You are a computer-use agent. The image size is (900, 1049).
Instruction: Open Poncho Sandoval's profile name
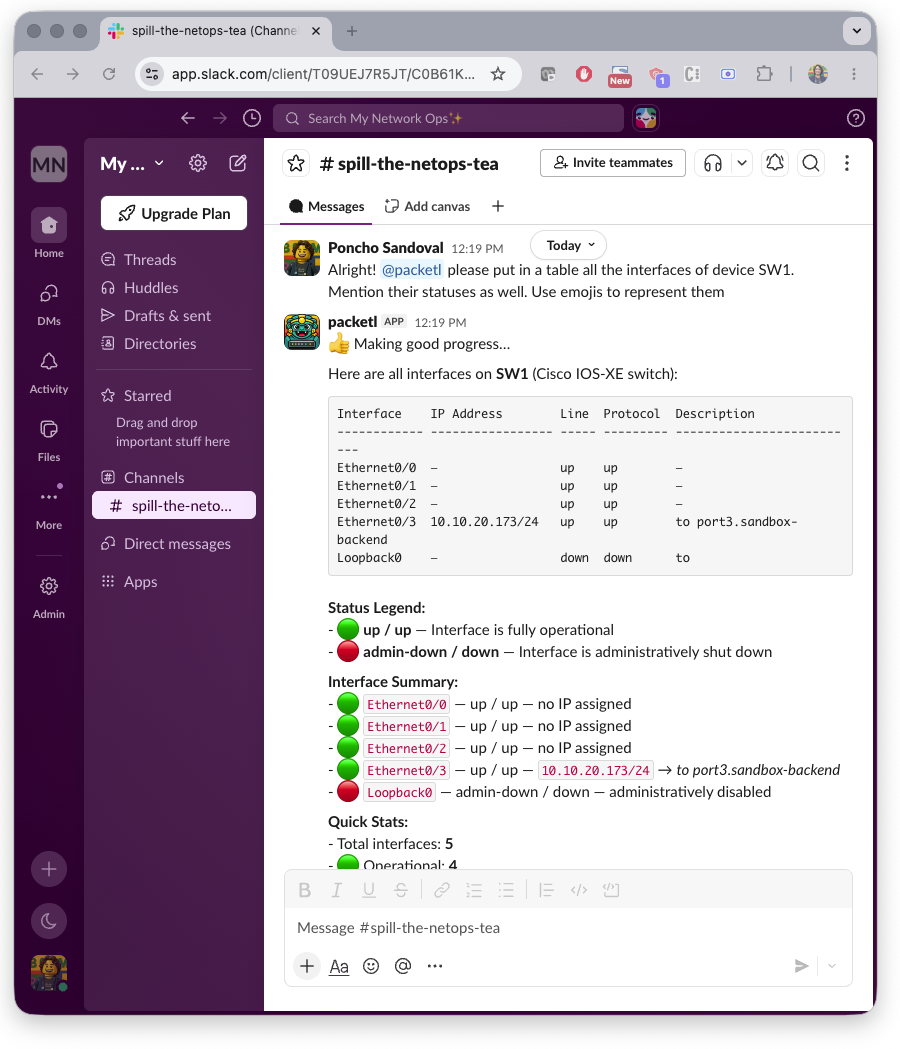(385, 248)
